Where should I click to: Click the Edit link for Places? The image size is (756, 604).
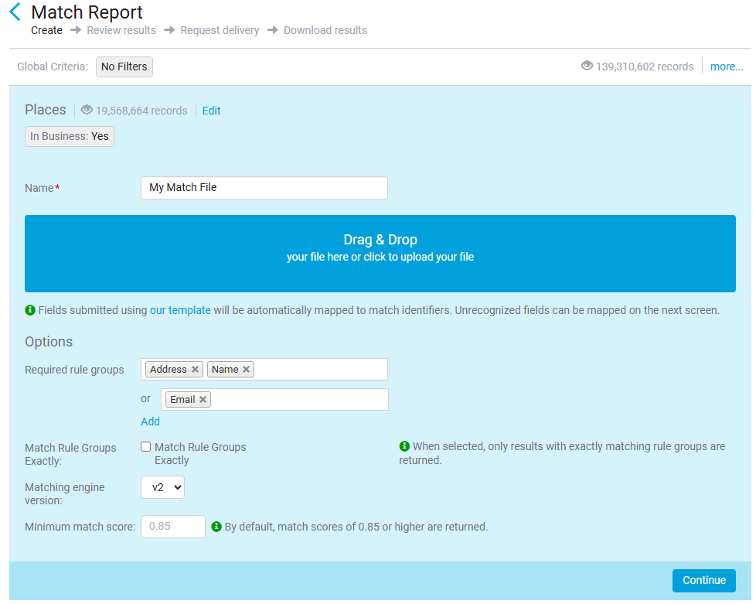tap(211, 111)
